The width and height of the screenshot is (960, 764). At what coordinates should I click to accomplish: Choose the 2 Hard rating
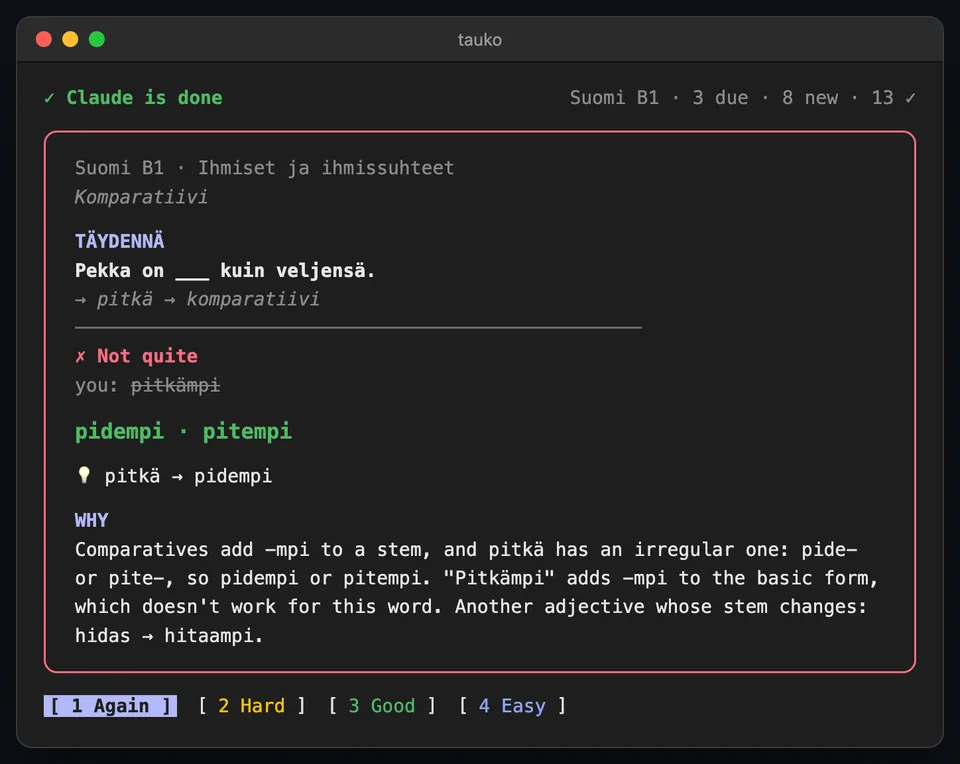(252, 706)
